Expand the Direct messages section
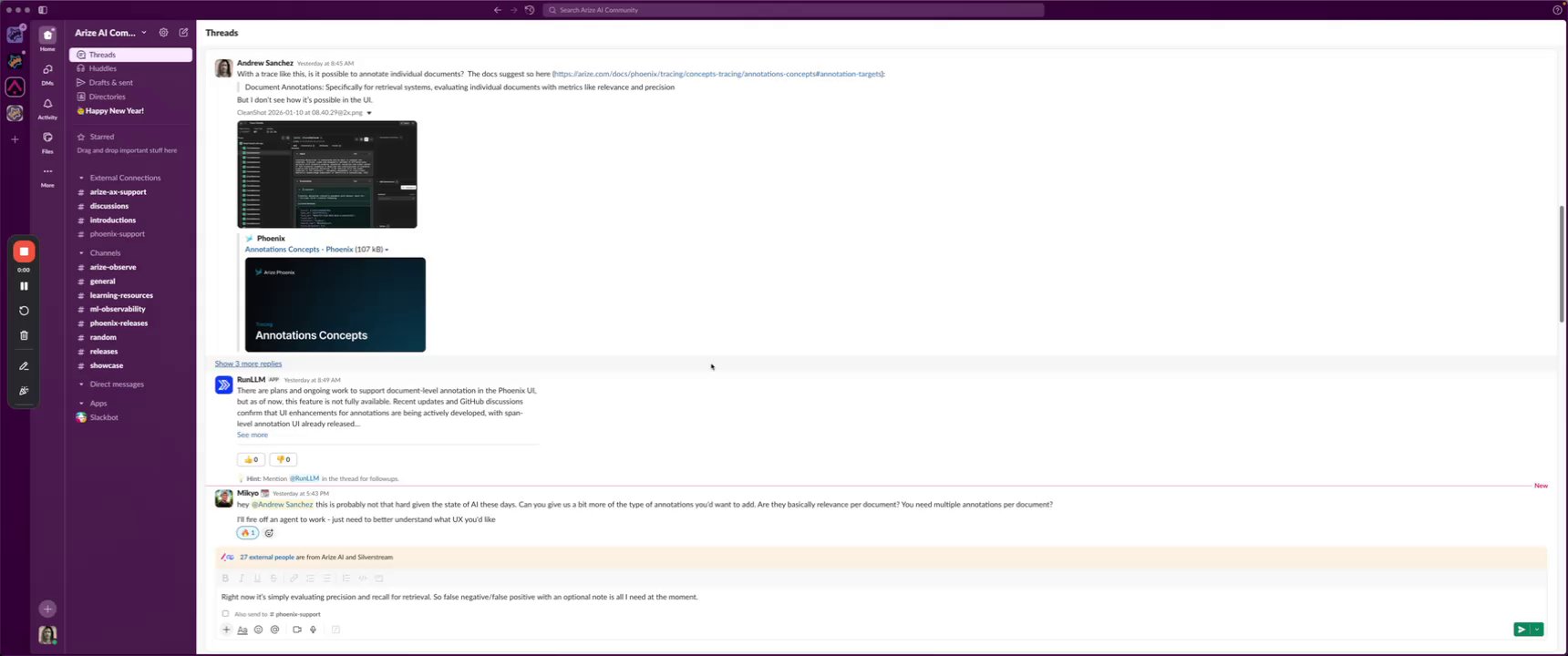The width and height of the screenshot is (1568, 656). pyautogui.click(x=81, y=384)
